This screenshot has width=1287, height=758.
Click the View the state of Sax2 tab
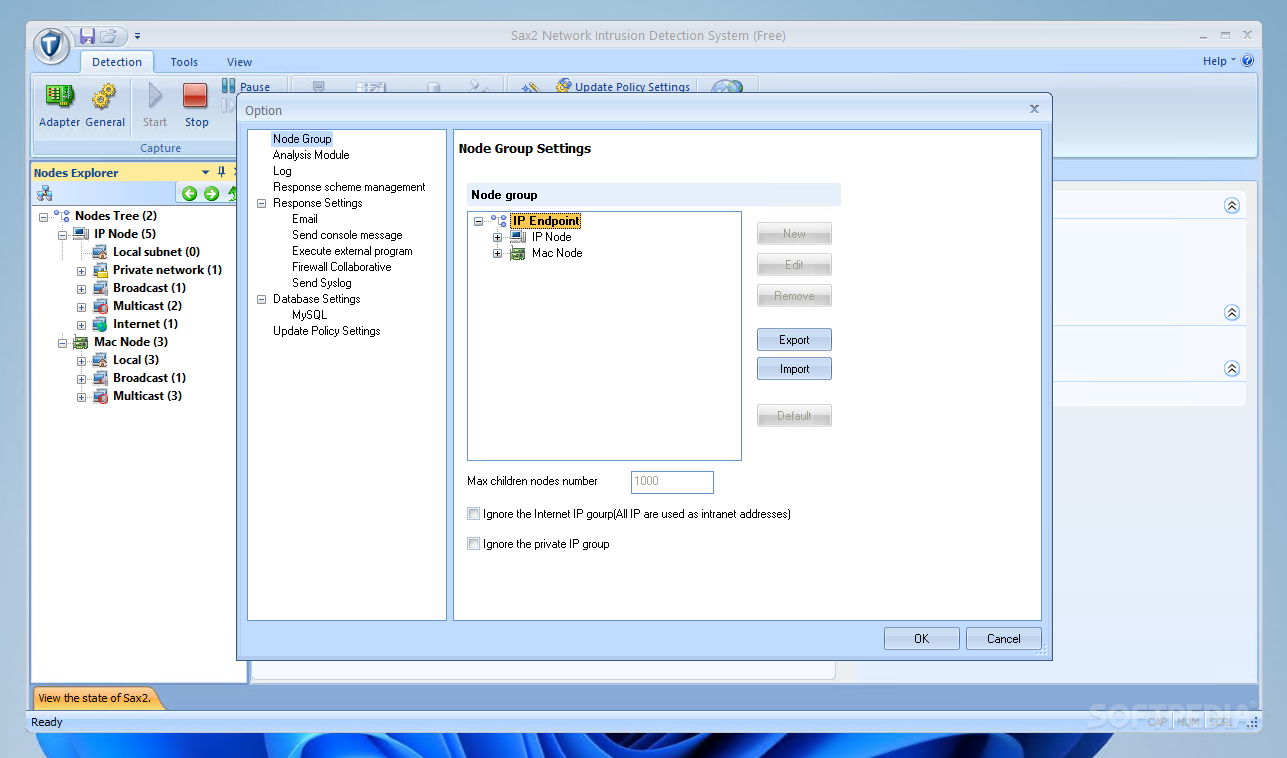[95, 698]
